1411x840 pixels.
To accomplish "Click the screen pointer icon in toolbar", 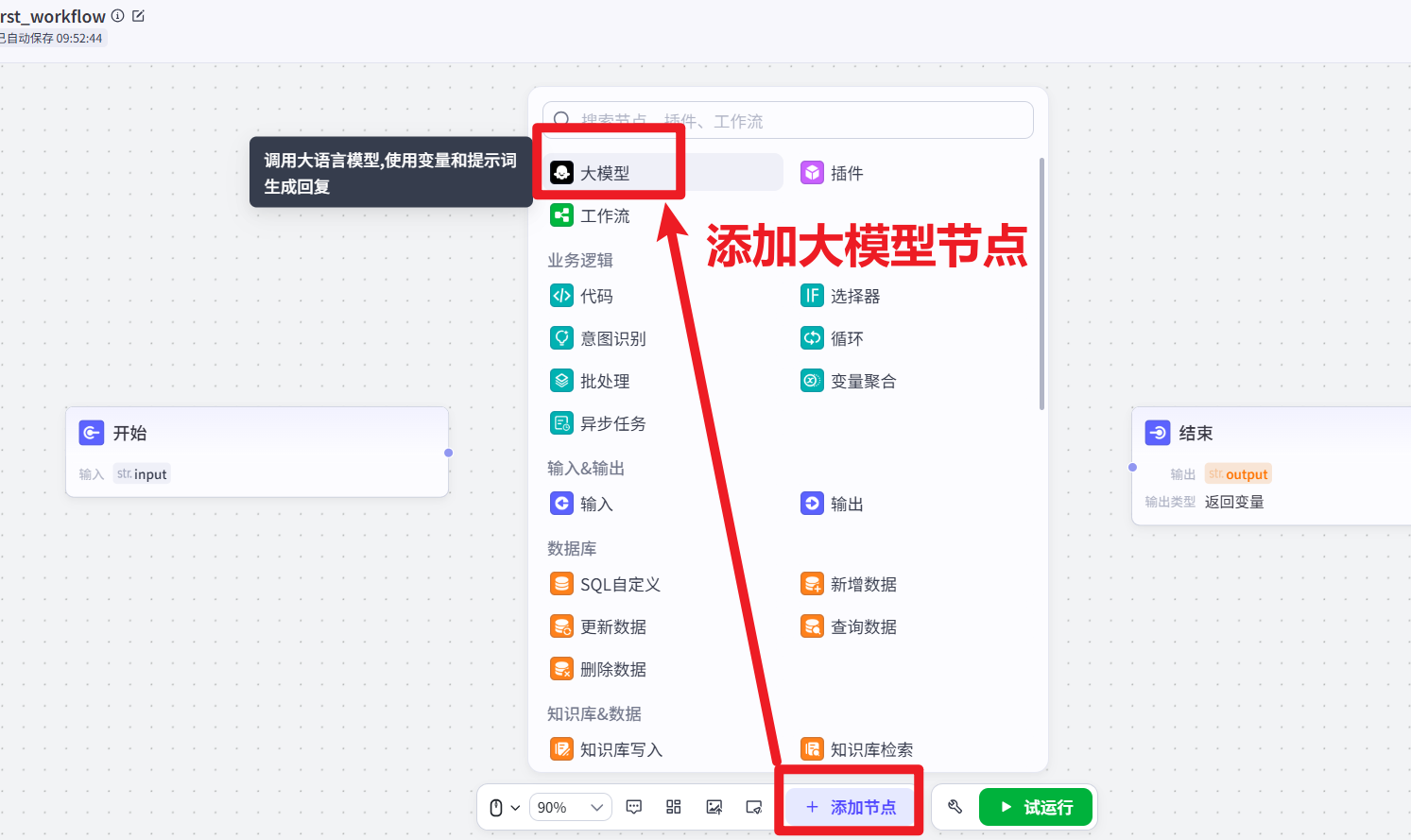I will click(754, 807).
